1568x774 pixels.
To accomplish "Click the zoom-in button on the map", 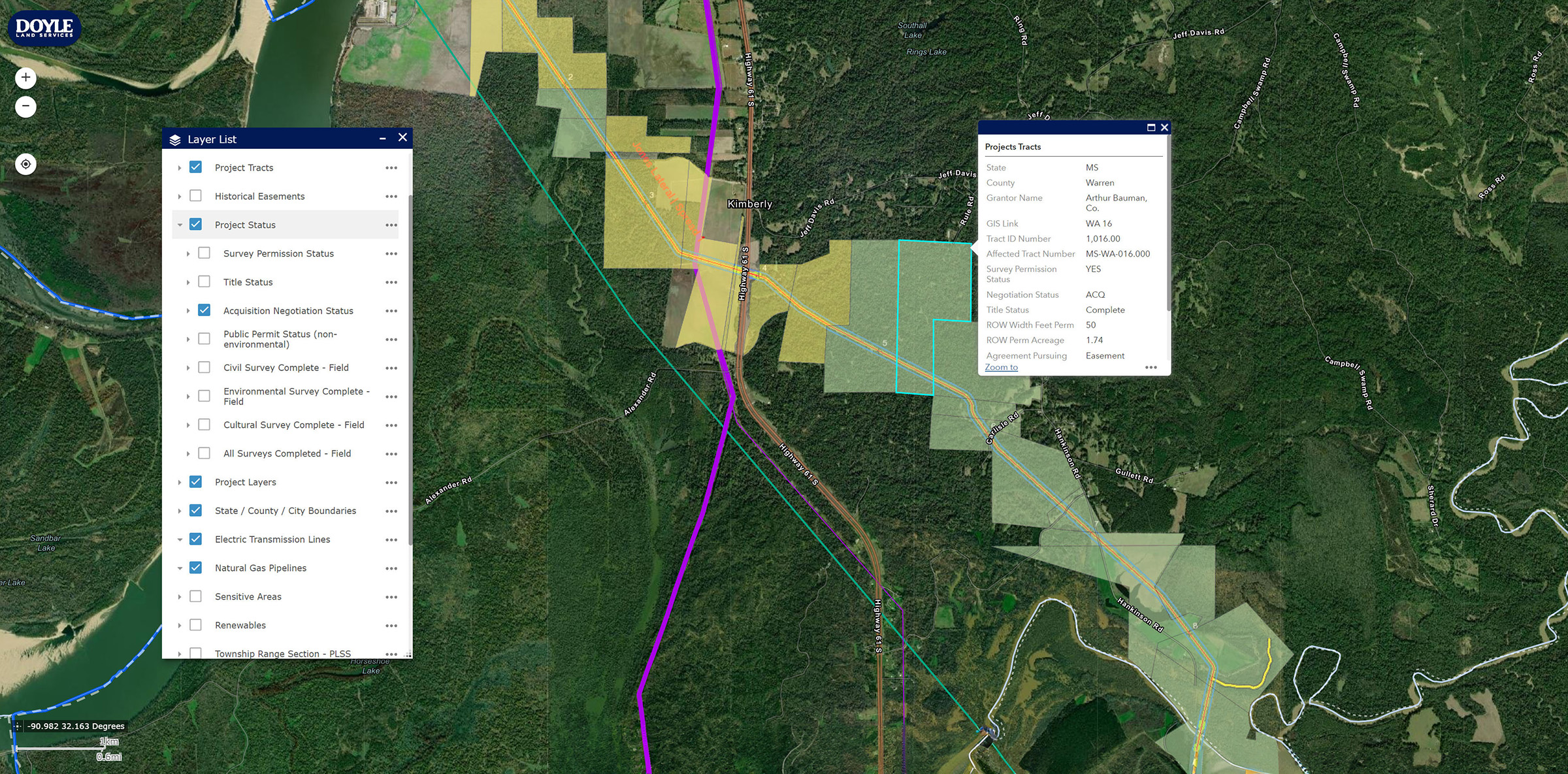I will (x=25, y=76).
